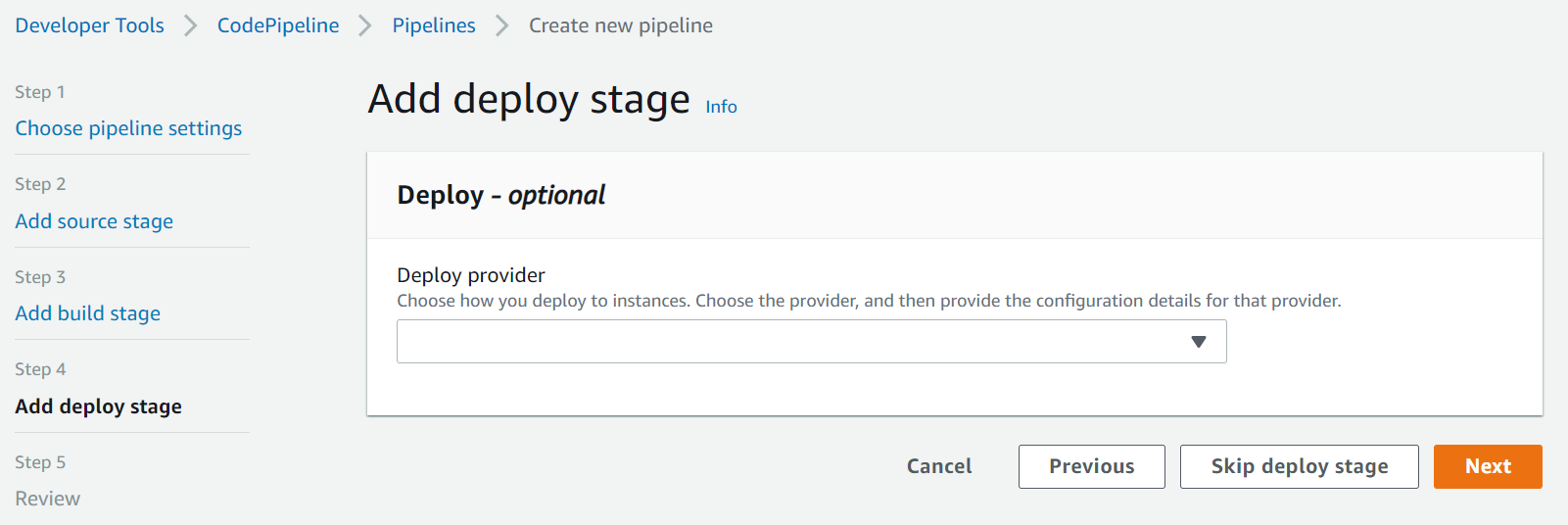Click the chevron after Pipelines breadcrumb
Screen dimensions: 1568x525
pos(502,25)
